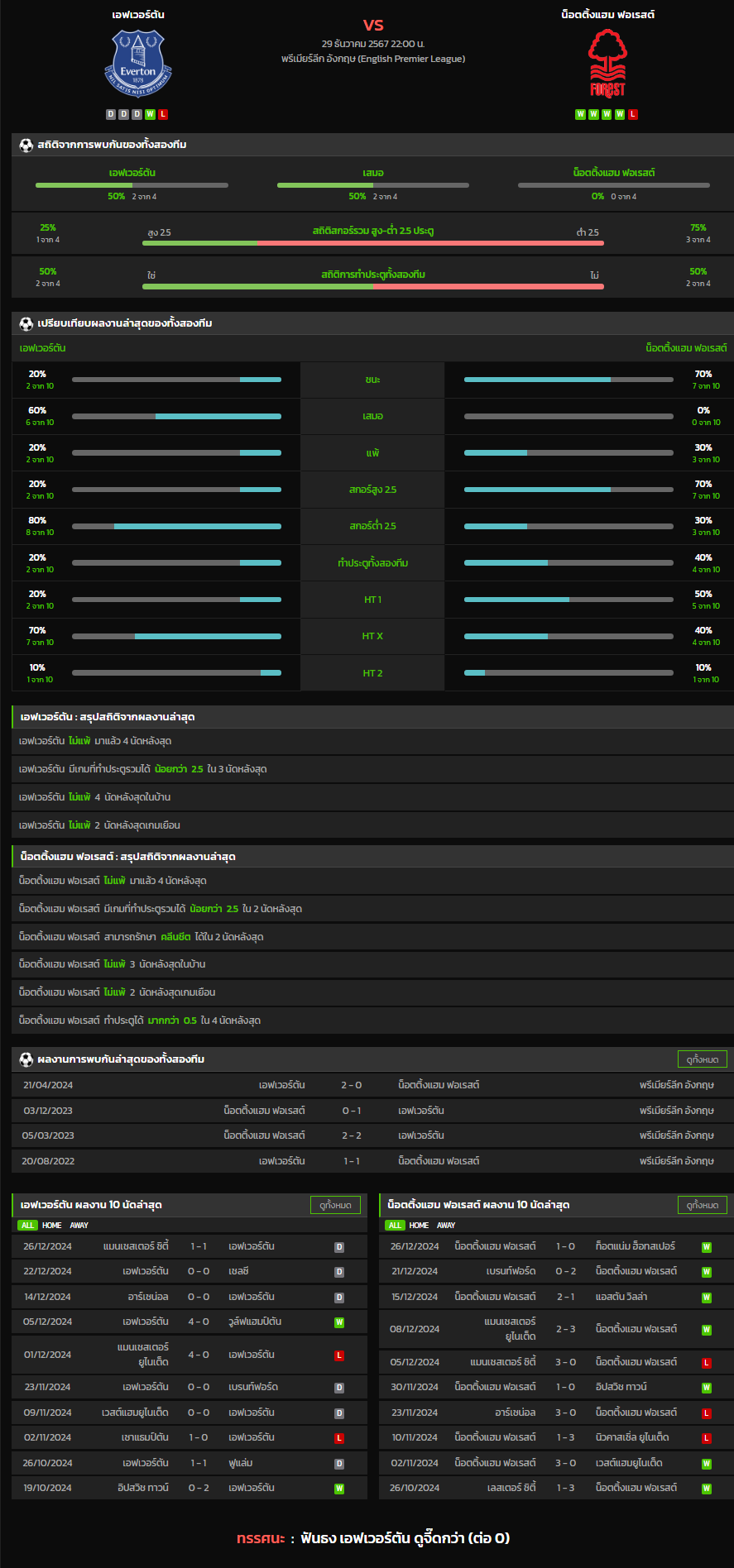The image size is (734, 1568).
Task: Click the D result badge for Everton's 22/12/2024 match
Action: coord(339,1272)
